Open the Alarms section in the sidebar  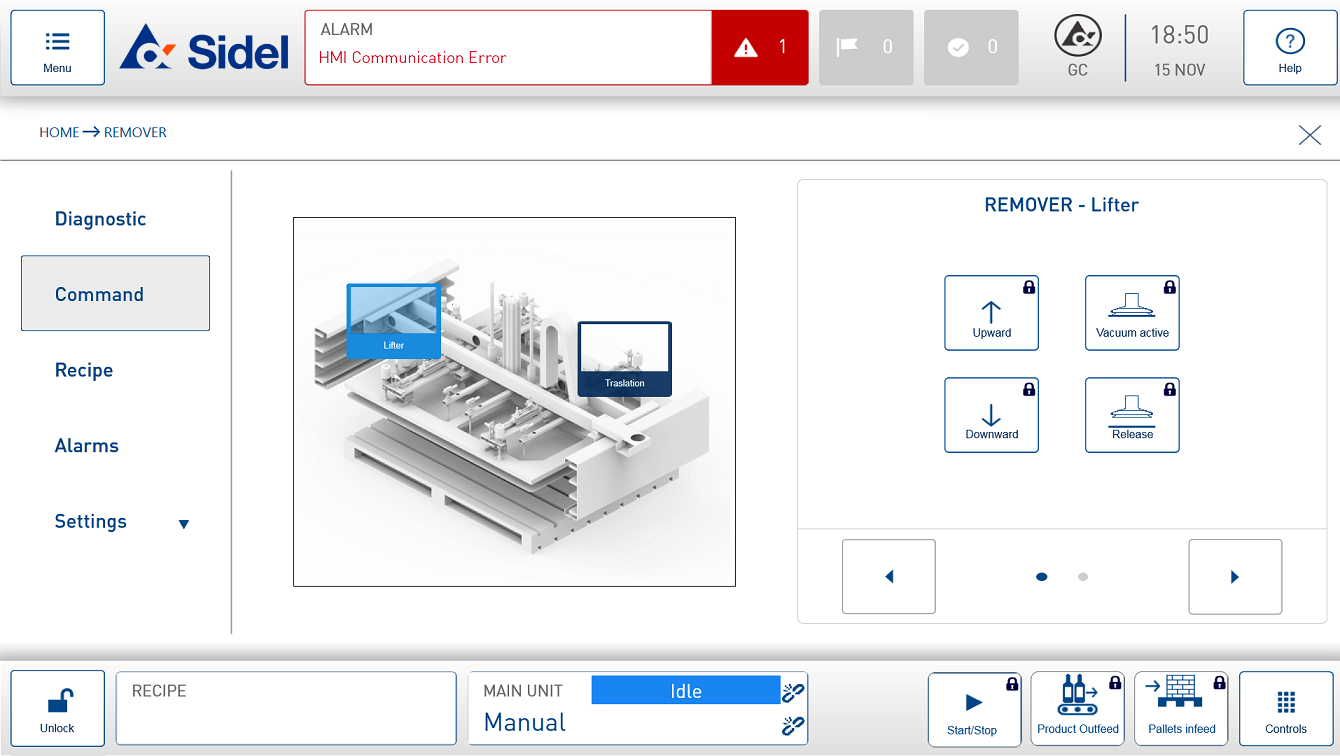click(86, 445)
